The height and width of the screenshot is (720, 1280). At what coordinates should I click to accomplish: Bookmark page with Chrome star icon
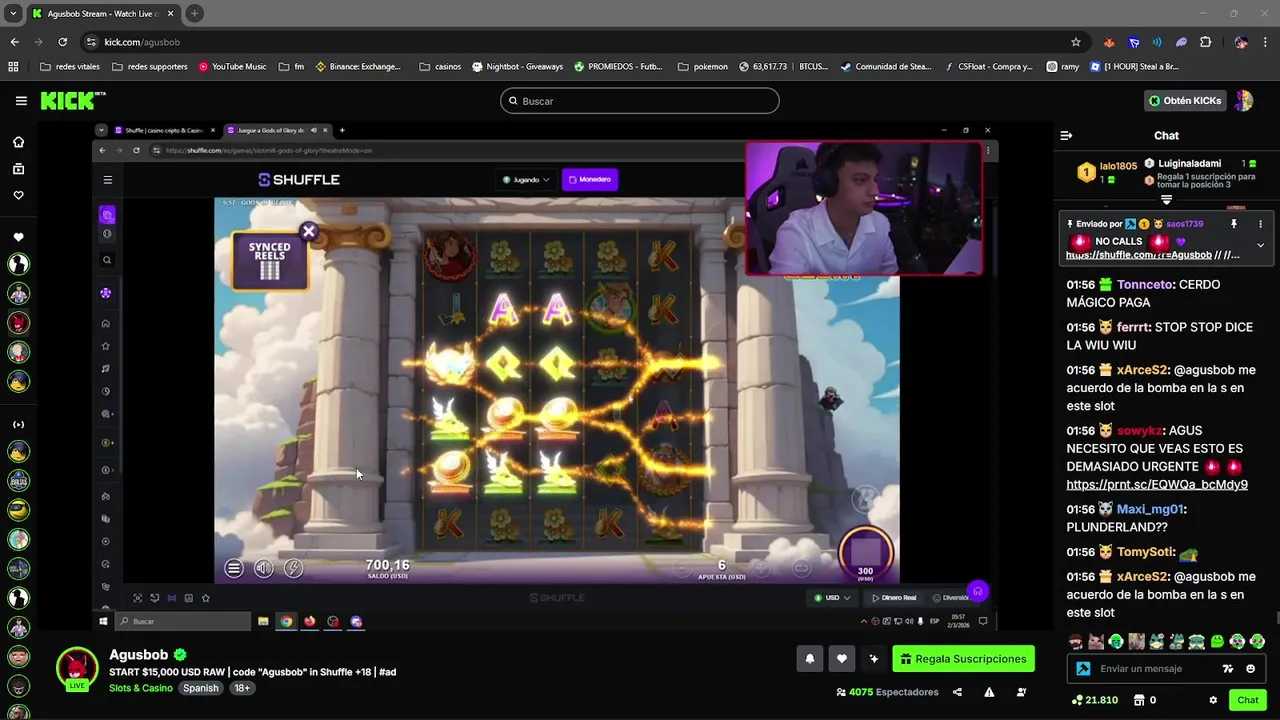point(1076,42)
